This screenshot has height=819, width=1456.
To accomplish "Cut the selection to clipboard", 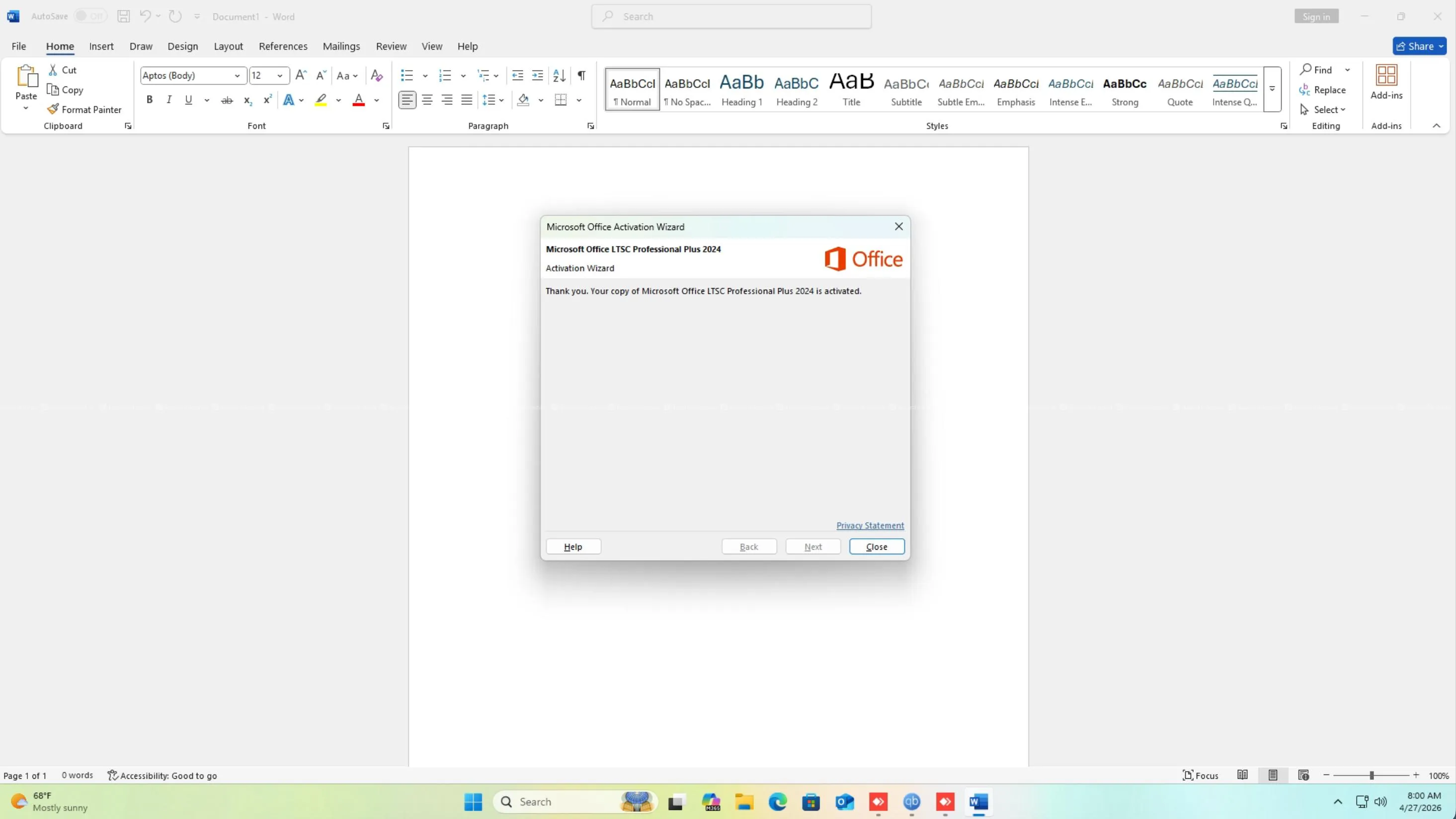I will pyautogui.click(x=62, y=70).
